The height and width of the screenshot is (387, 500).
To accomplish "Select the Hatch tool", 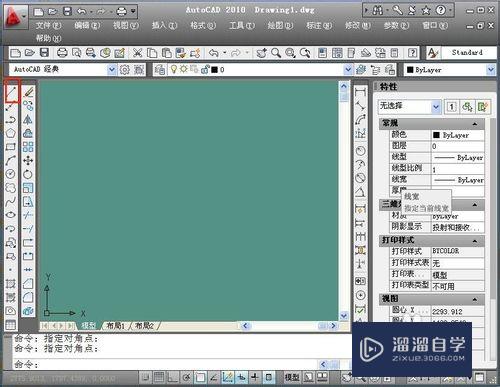I will pos(11,284).
